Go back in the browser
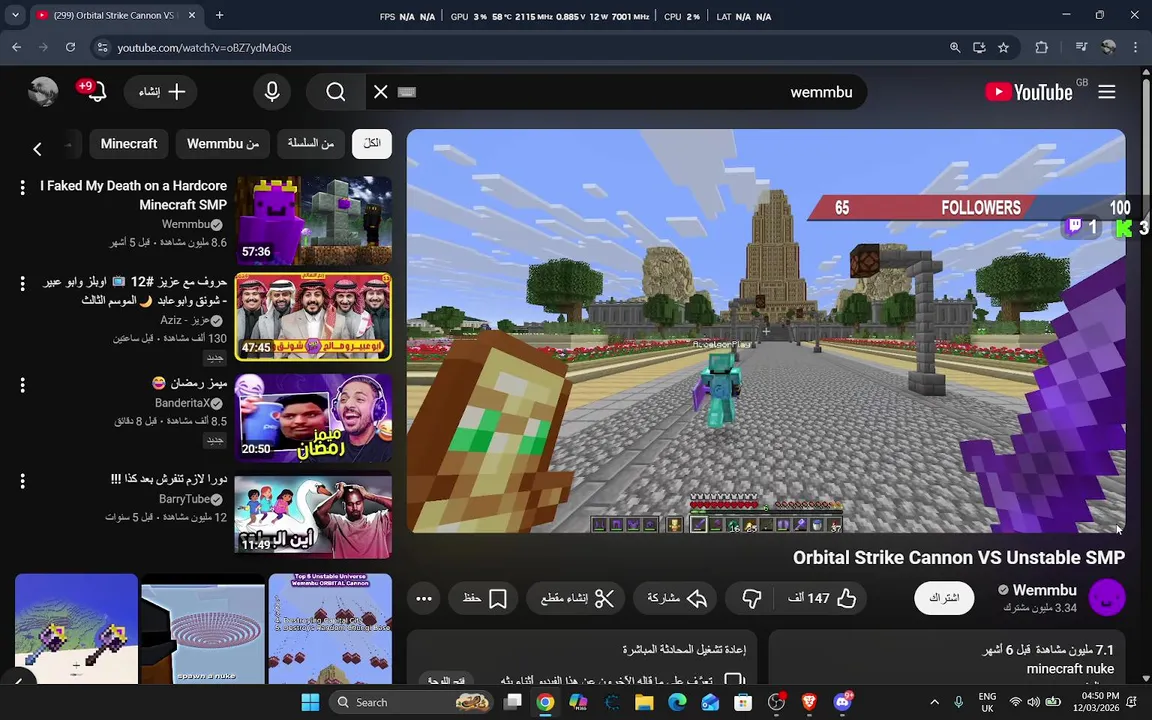This screenshot has height=720, width=1152. (17, 47)
